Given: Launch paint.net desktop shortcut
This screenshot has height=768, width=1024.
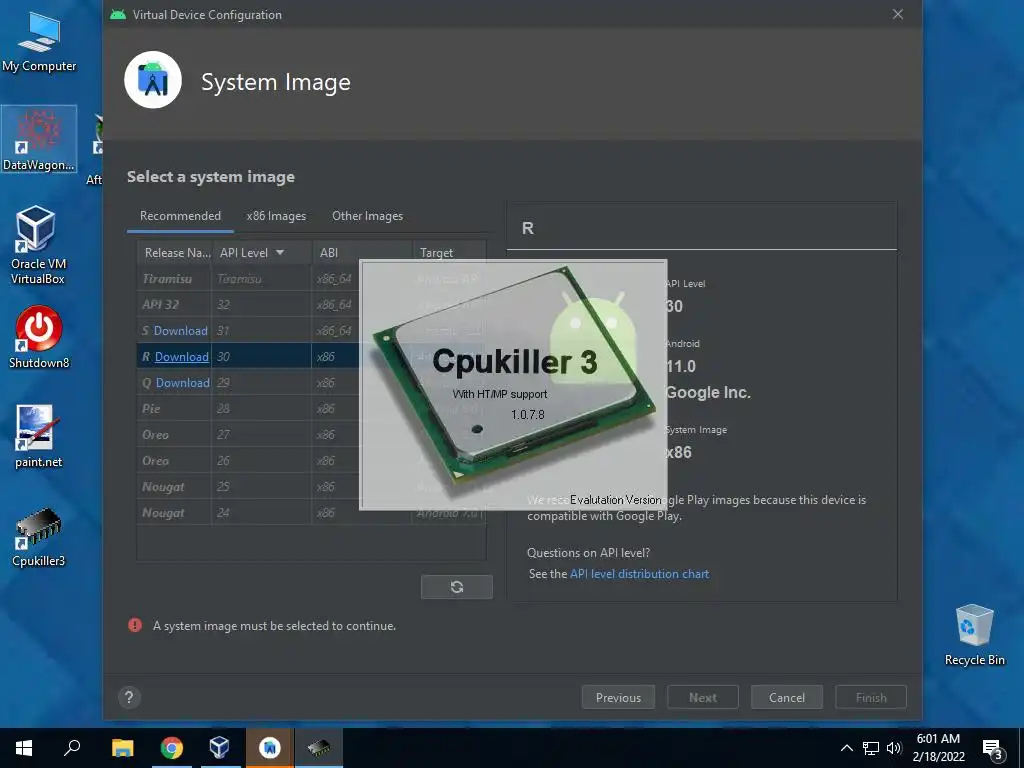Looking at the screenshot, I should 39,436.
